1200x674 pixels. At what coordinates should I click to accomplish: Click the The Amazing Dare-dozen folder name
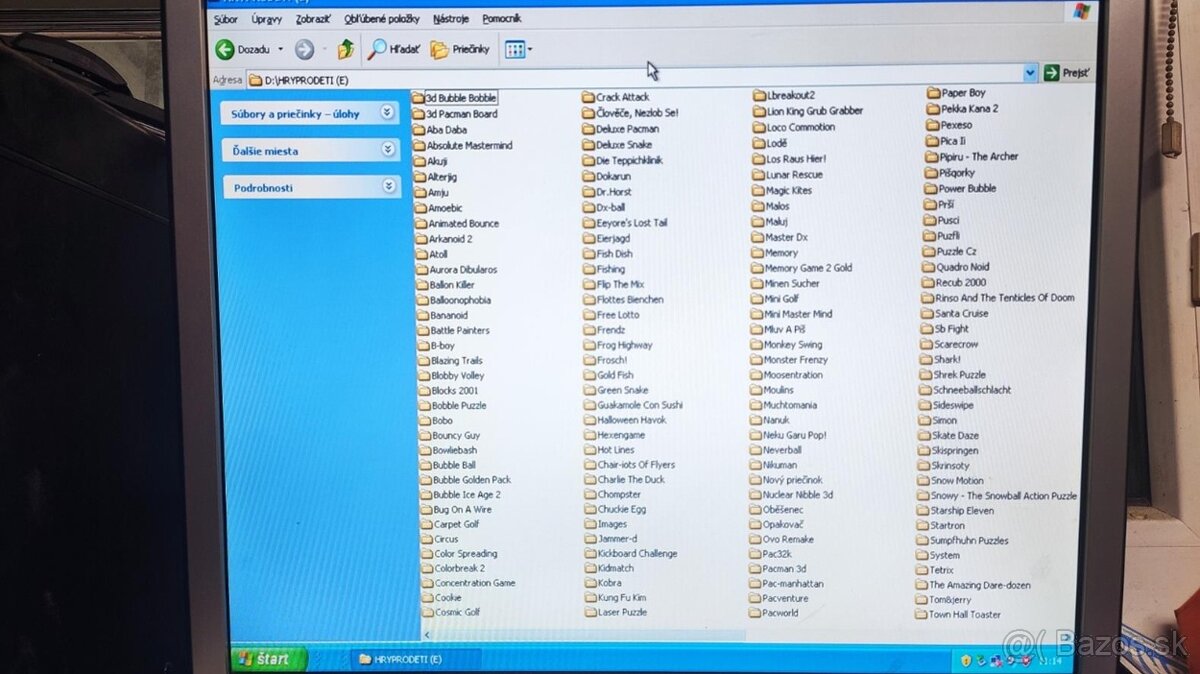980,585
